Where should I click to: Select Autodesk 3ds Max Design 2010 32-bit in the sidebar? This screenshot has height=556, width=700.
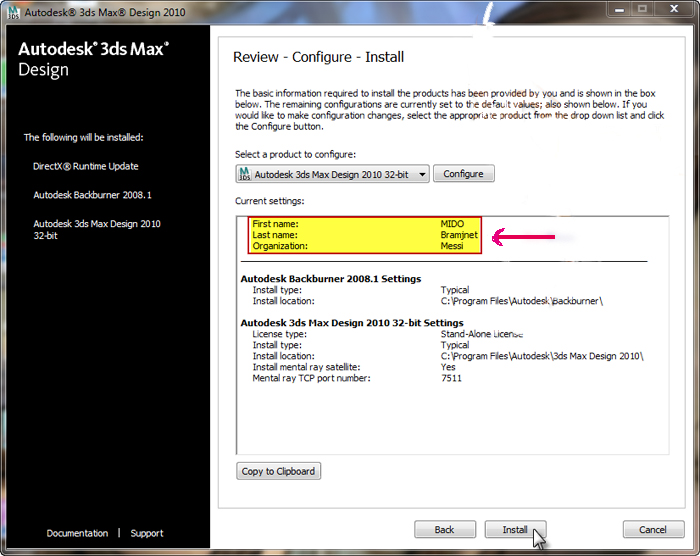click(x=97, y=230)
